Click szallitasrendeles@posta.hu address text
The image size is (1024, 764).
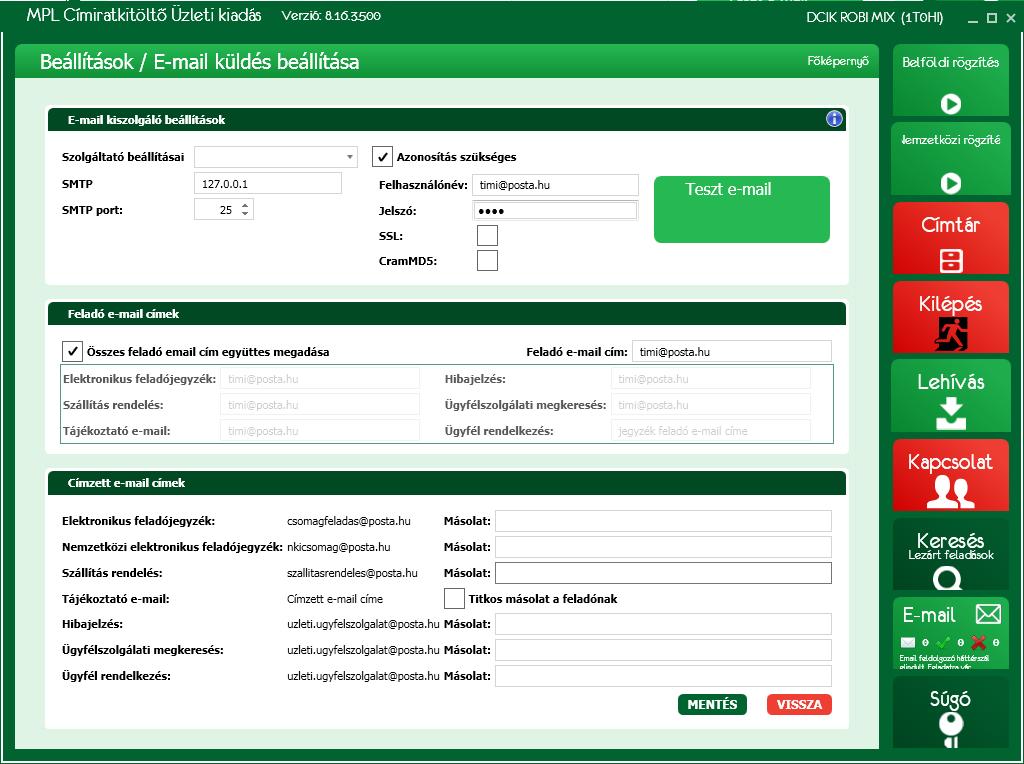point(352,573)
